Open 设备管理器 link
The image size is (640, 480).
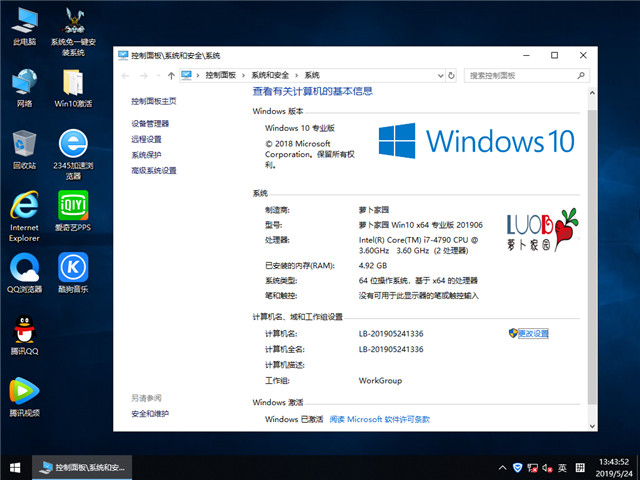coord(150,124)
